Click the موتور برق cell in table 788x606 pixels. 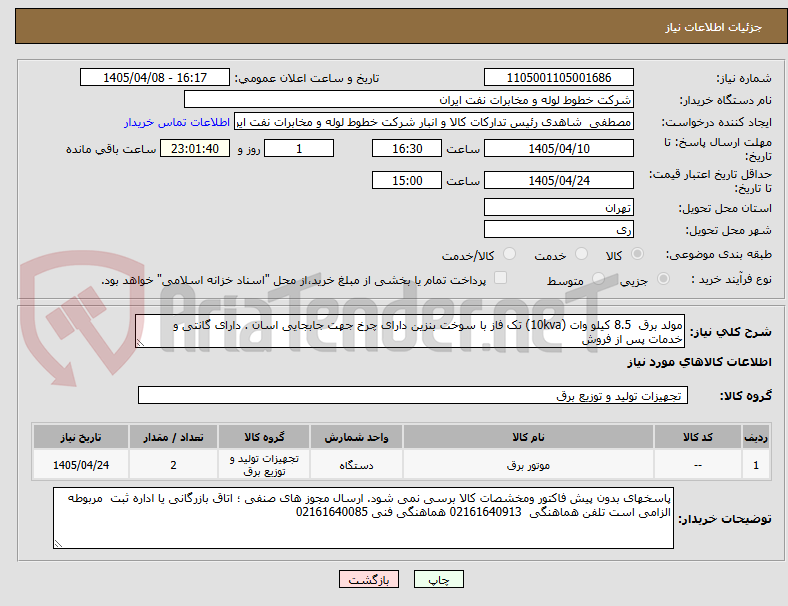pos(528,465)
